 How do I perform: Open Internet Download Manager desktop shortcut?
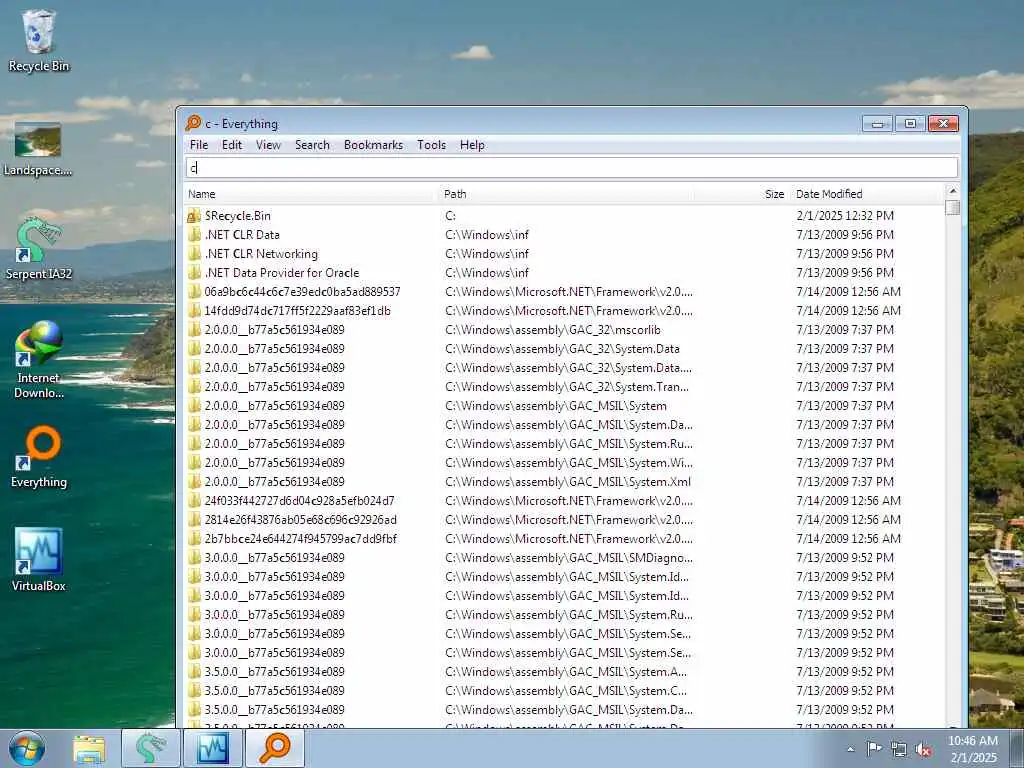pyautogui.click(x=39, y=359)
